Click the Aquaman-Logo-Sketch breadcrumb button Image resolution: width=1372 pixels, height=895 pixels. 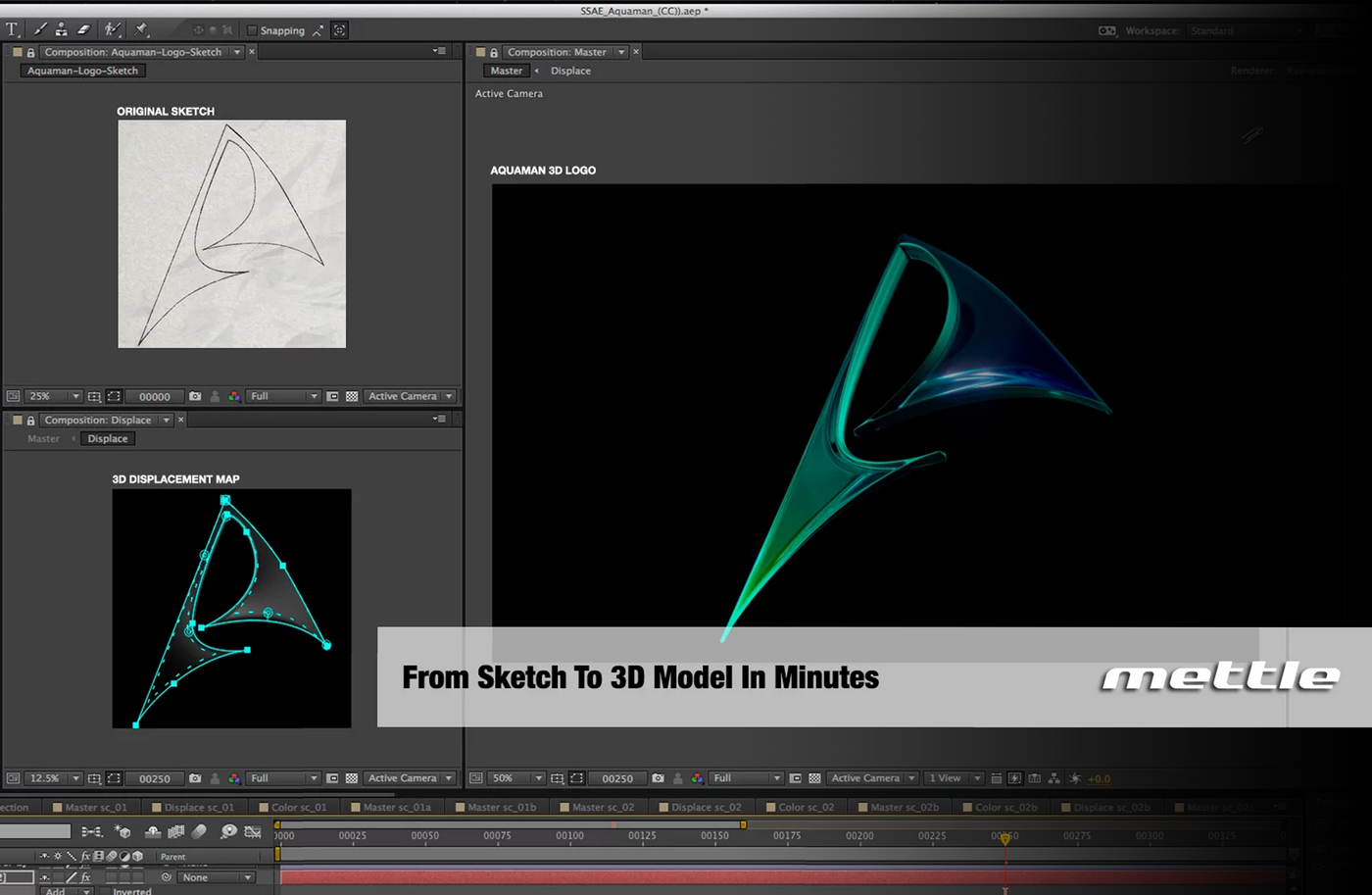(x=83, y=71)
